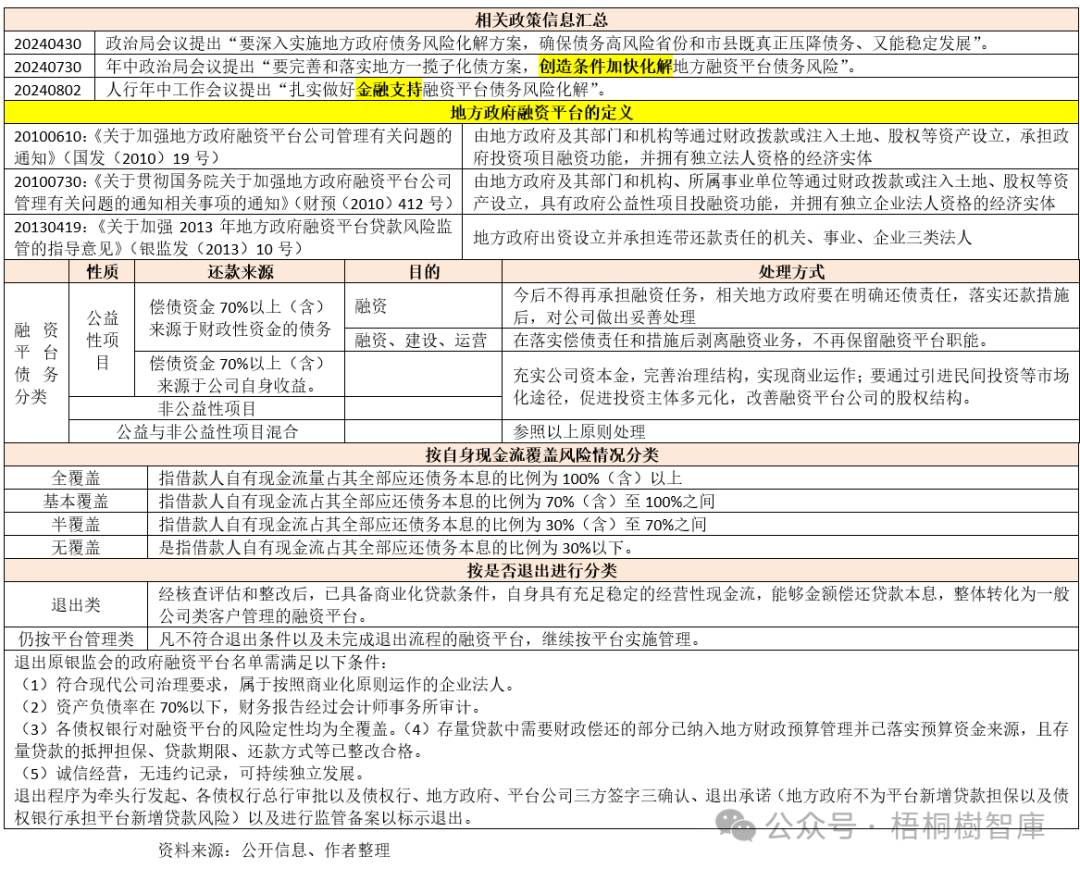Screen dimensions: 1080x869
Task: Click the header '按自身现金流覆盖风险情况分类'
Action: point(541,455)
